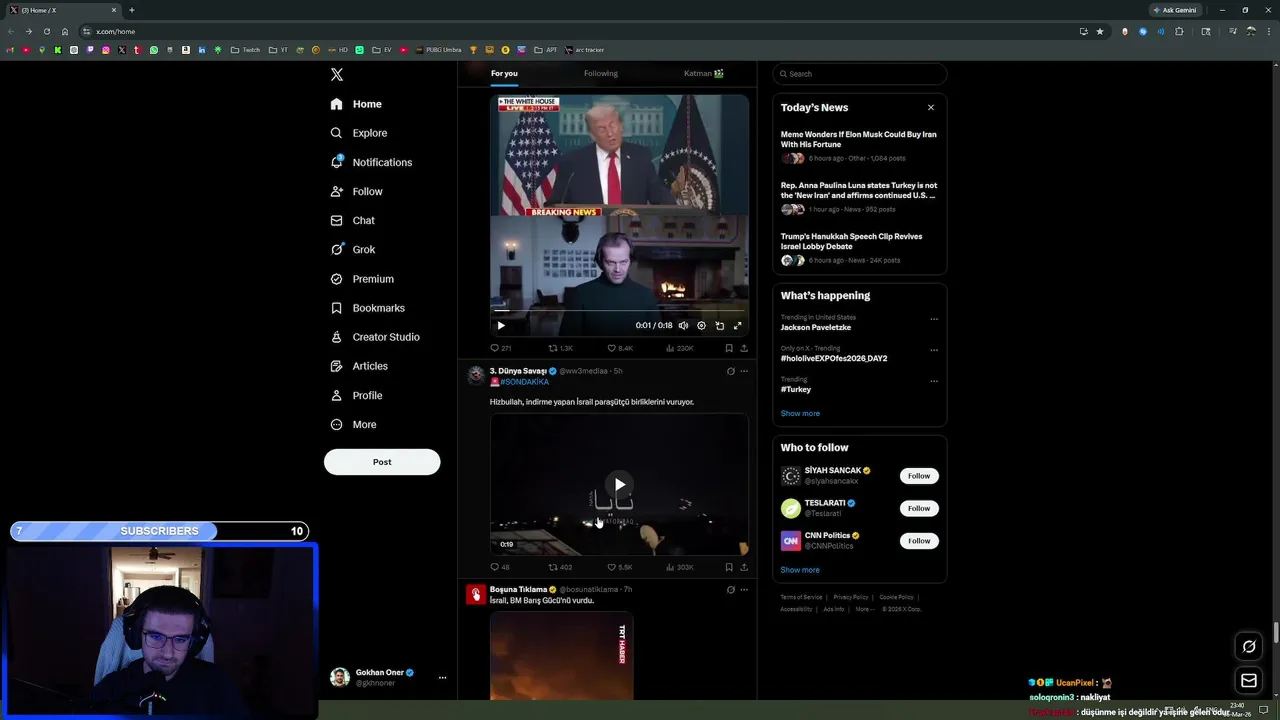Screen dimensions: 1280x720
Task: Open more options for Jackson Paveletzke trend
Action: pyautogui.click(x=934, y=319)
